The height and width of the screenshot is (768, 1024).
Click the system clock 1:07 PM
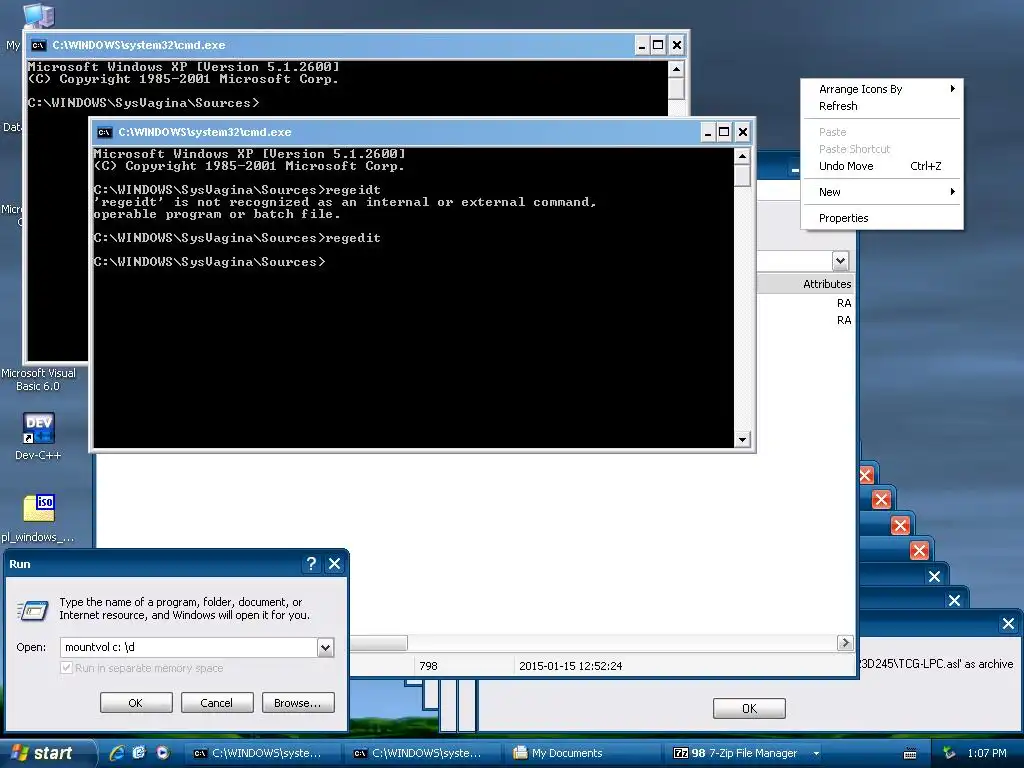(987, 754)
